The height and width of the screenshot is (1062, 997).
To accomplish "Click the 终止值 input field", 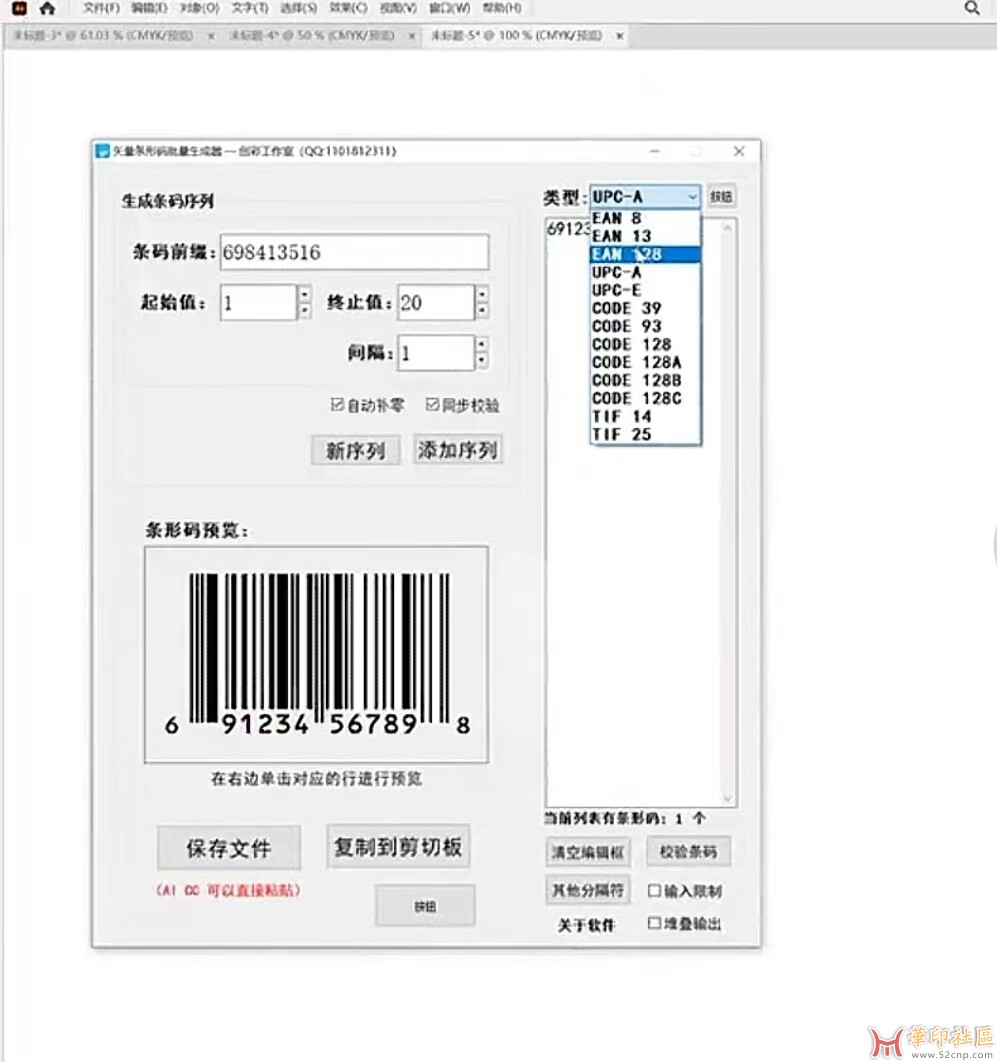I will click(x=436, y=302).
